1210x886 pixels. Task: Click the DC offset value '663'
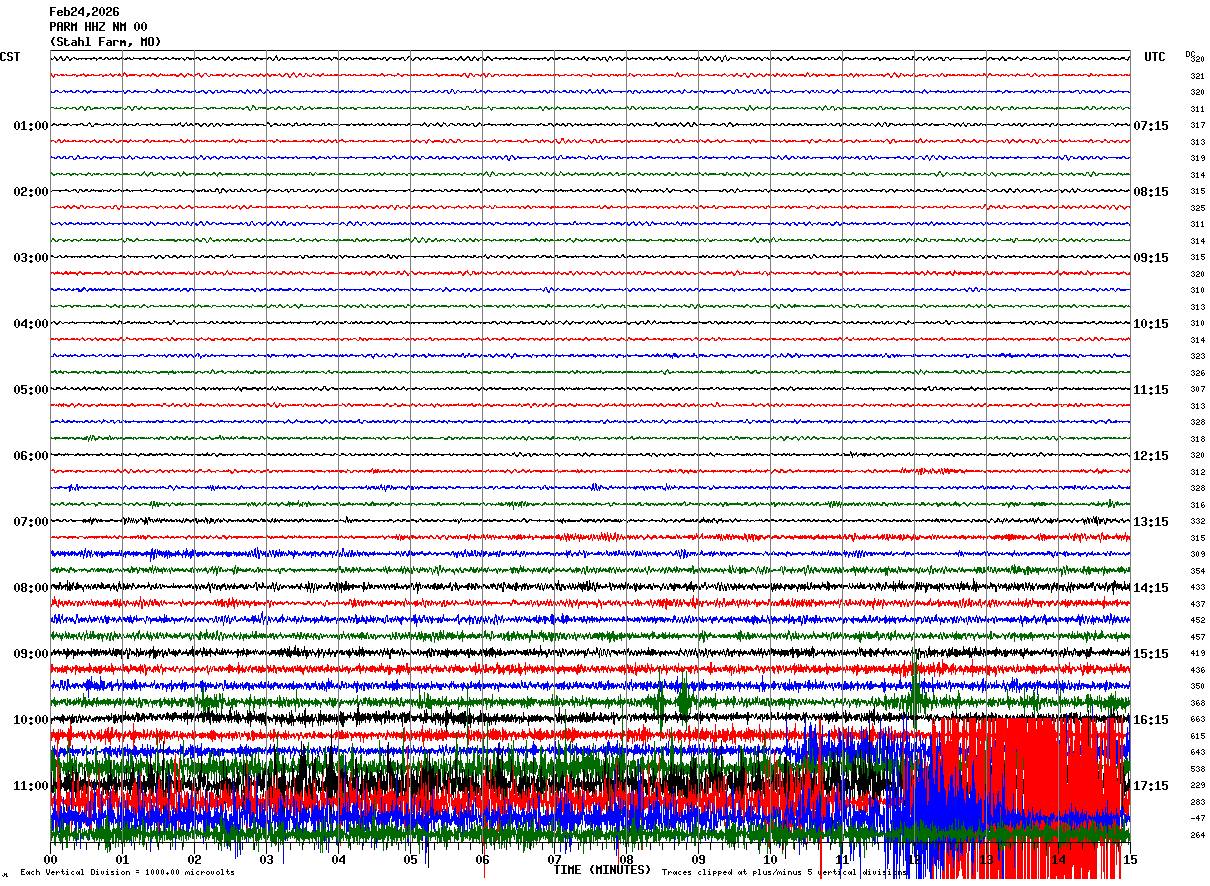[1197, 720]
